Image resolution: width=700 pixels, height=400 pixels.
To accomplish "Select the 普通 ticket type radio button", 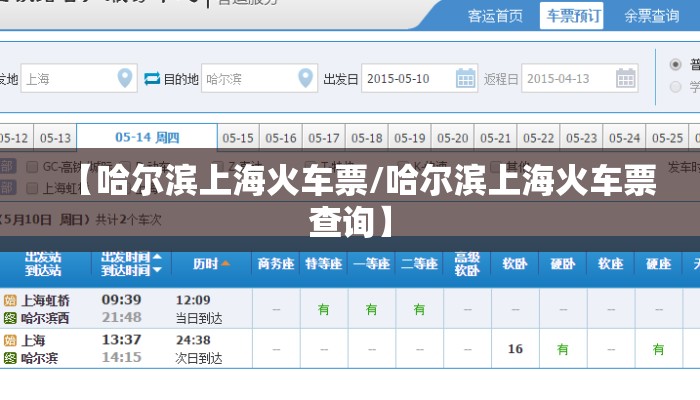I will pos(675,64).
